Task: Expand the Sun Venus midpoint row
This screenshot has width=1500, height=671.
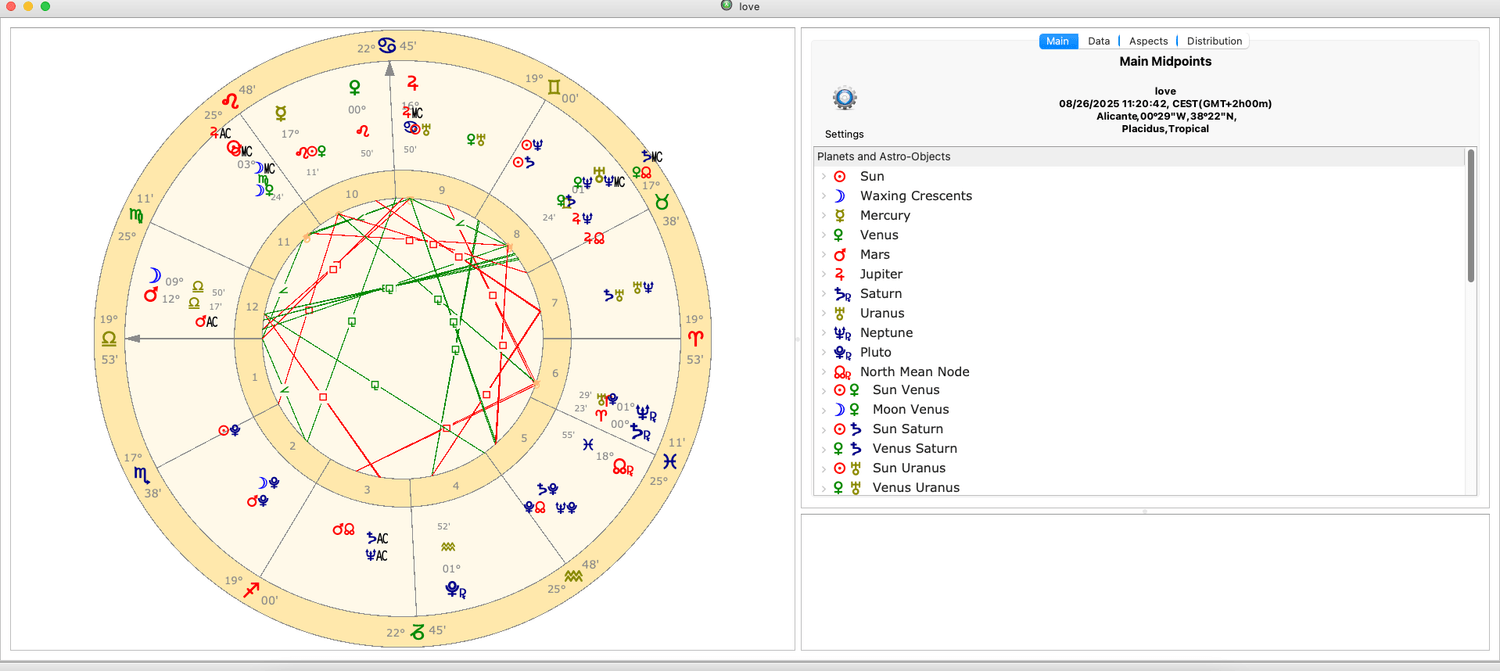Action: 823,390
